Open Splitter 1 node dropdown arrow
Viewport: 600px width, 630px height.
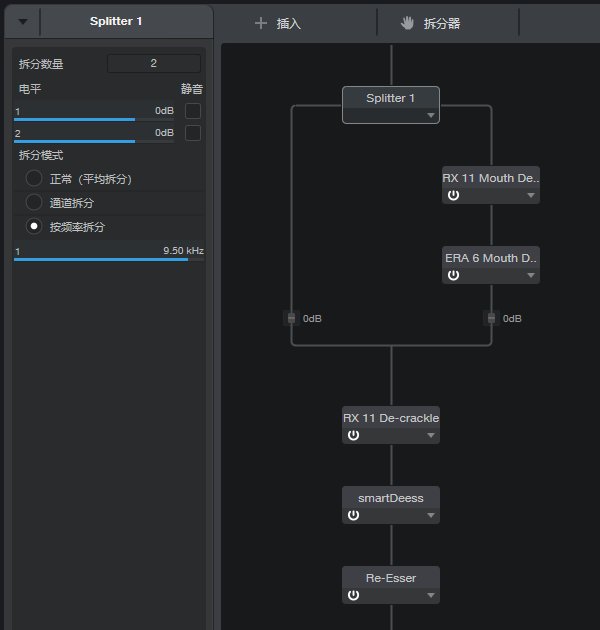[x=431, y=116]
